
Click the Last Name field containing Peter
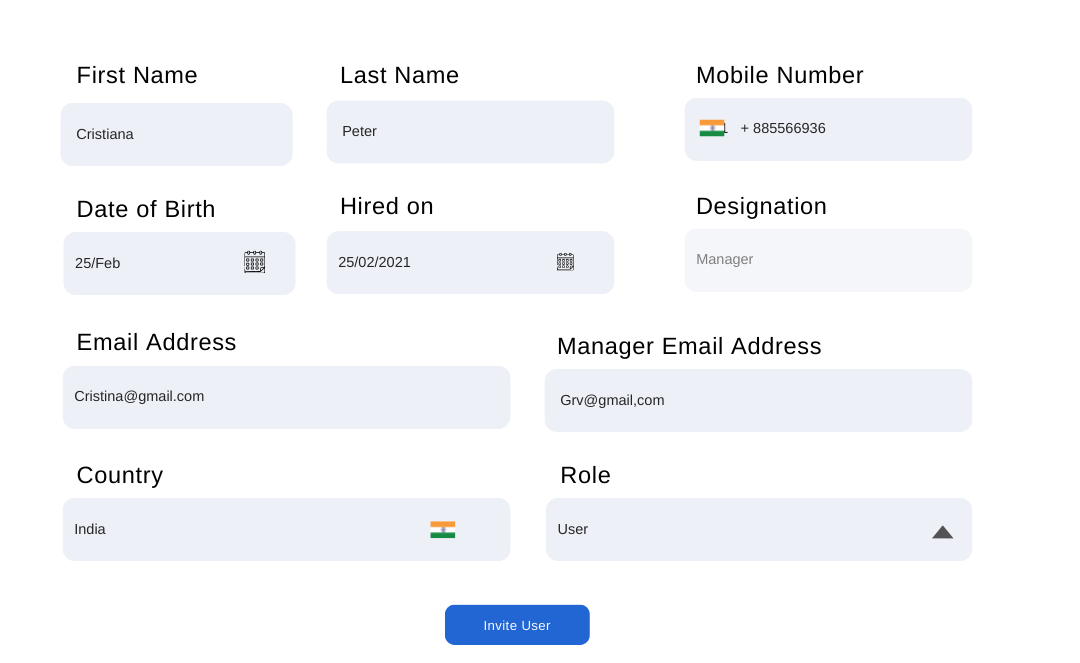point(470,131)
